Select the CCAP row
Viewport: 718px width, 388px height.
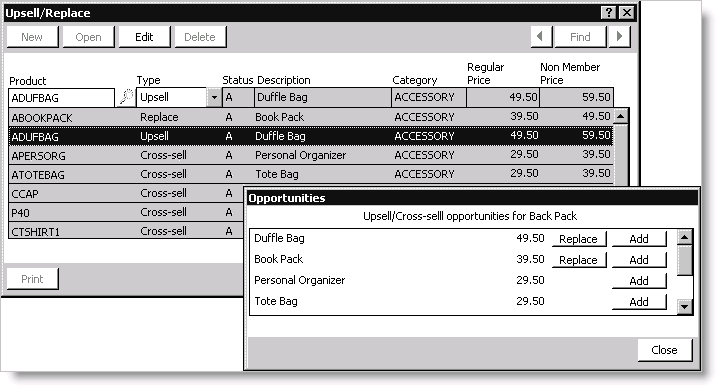126,193
